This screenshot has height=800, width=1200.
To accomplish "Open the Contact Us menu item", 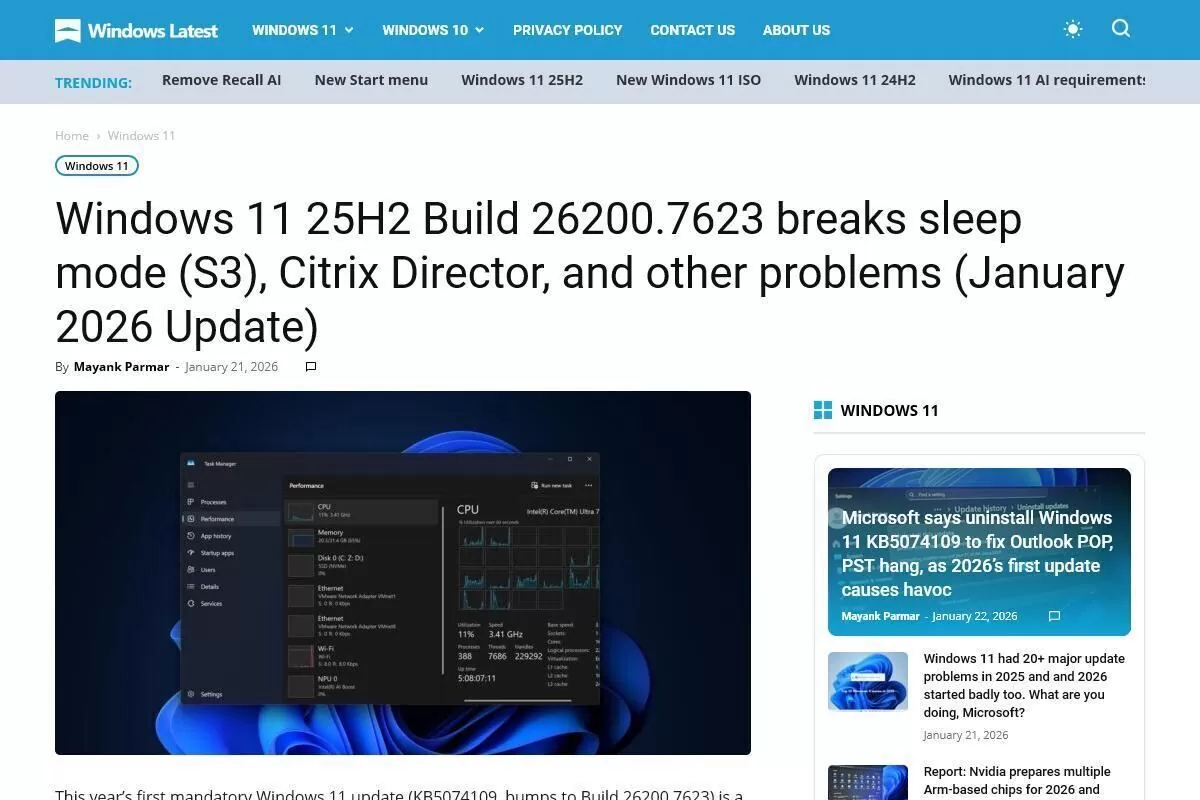I will click(692, 30).
